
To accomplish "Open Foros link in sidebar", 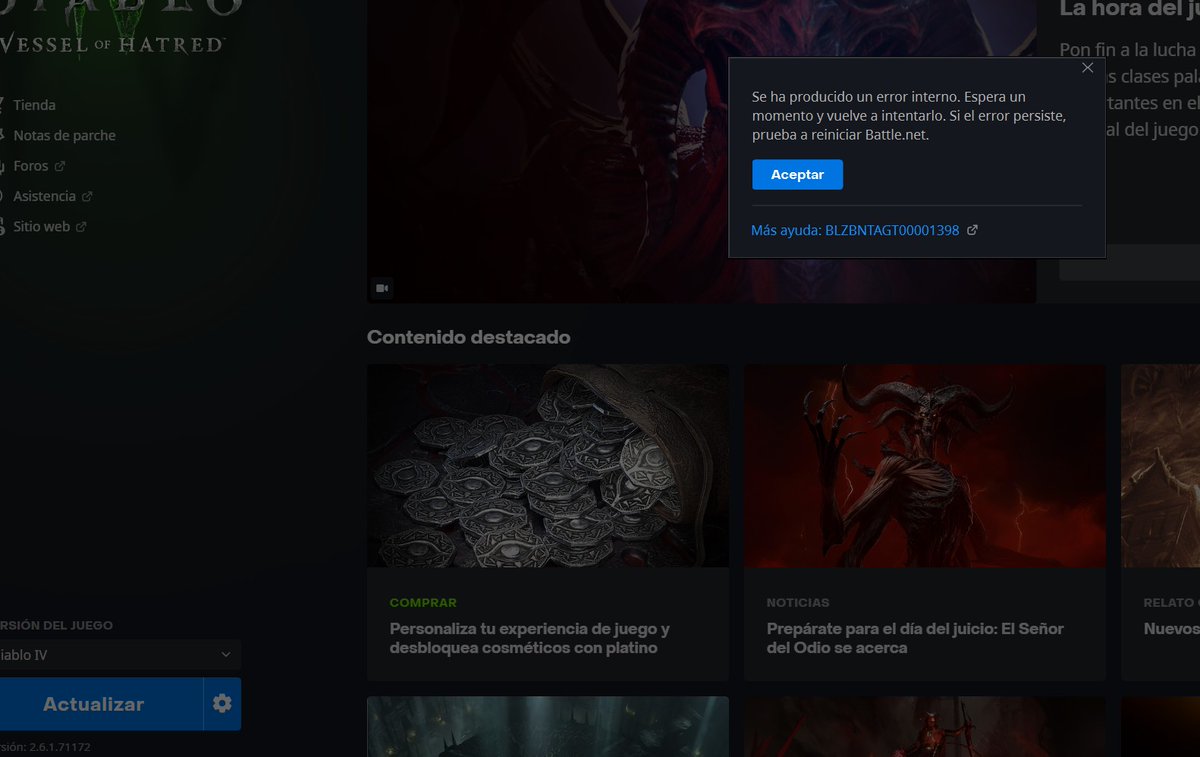I will coord(30,166).
